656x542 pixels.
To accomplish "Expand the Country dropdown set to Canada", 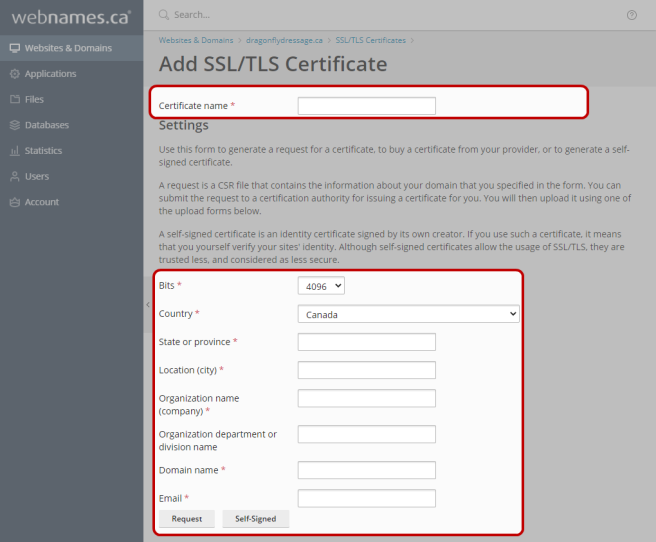I will 408,314.
